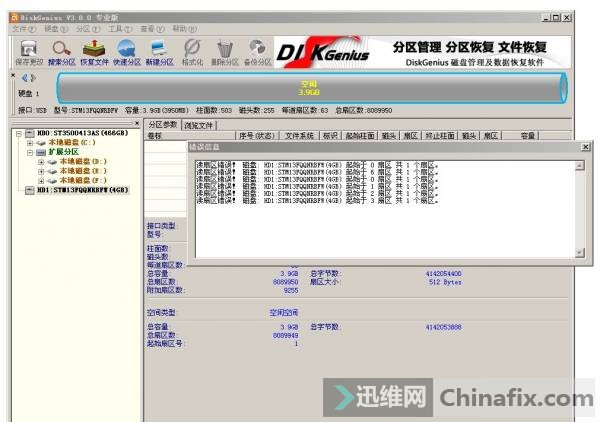This screenshot has width=600, height=422.
Task: Open the 帮助(H) menu
Action: tap(184, 29)
